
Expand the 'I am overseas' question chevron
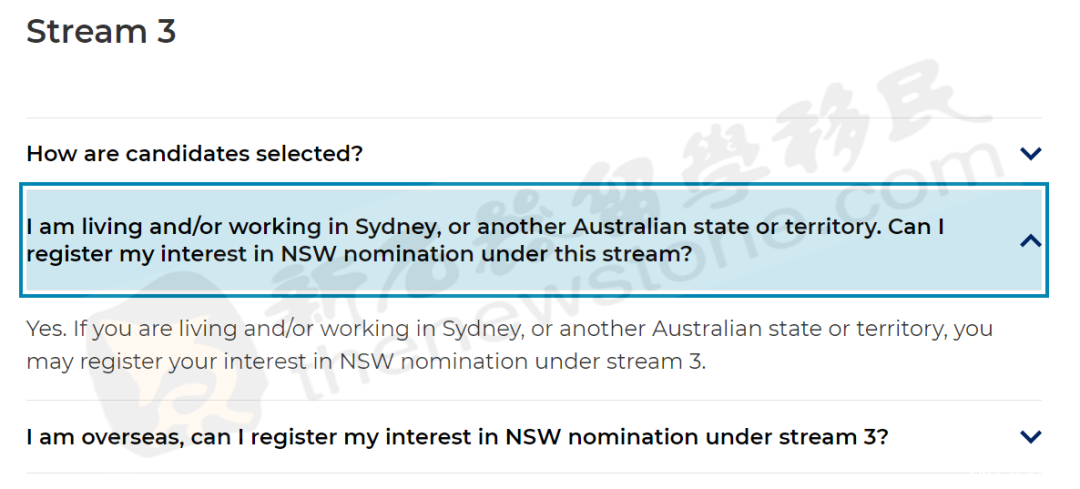pyautogui.click(x=1030, y=436)
